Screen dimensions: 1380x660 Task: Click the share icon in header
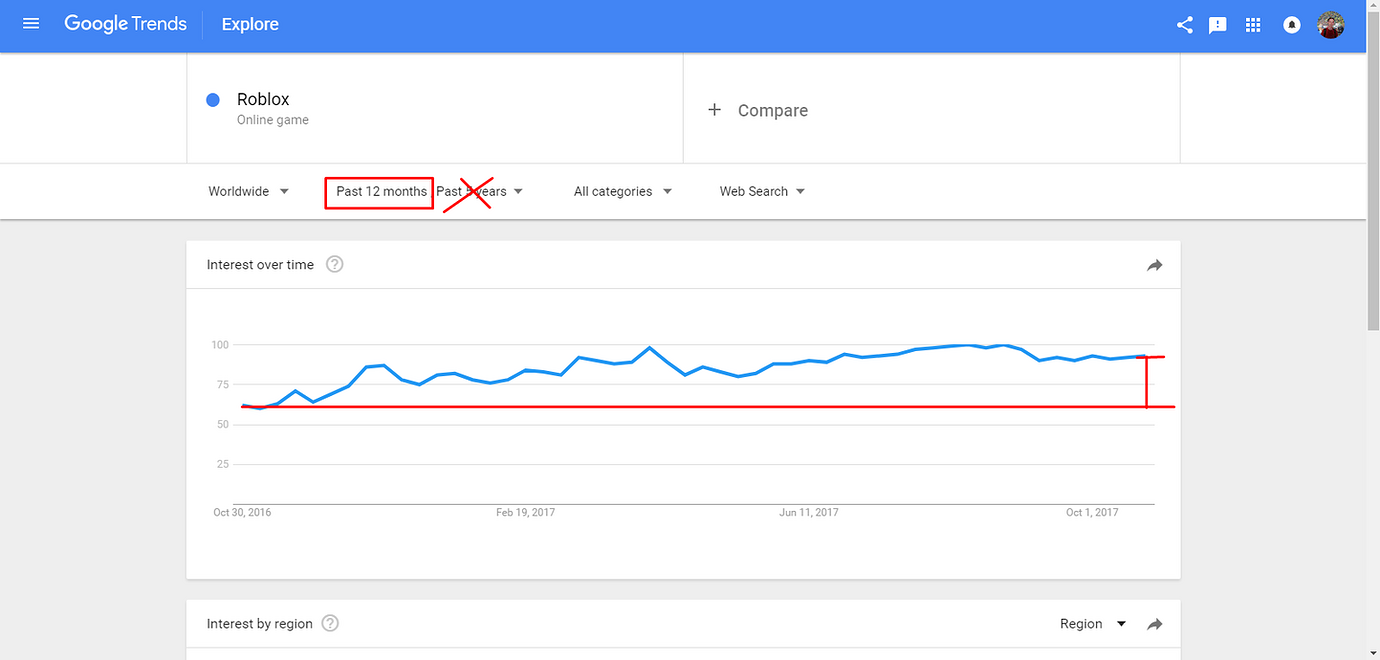coord(1185,25)
